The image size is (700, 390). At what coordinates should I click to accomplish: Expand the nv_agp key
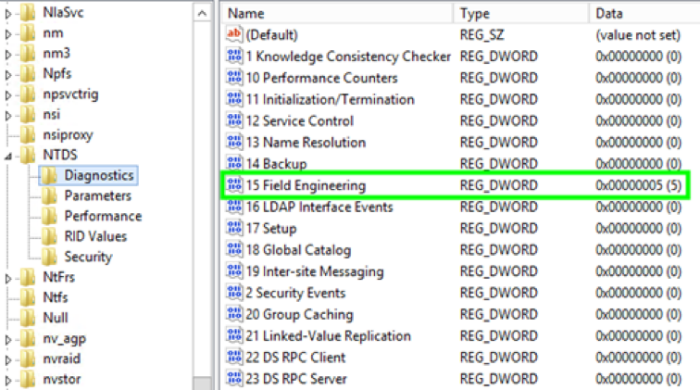coord(8,339)
